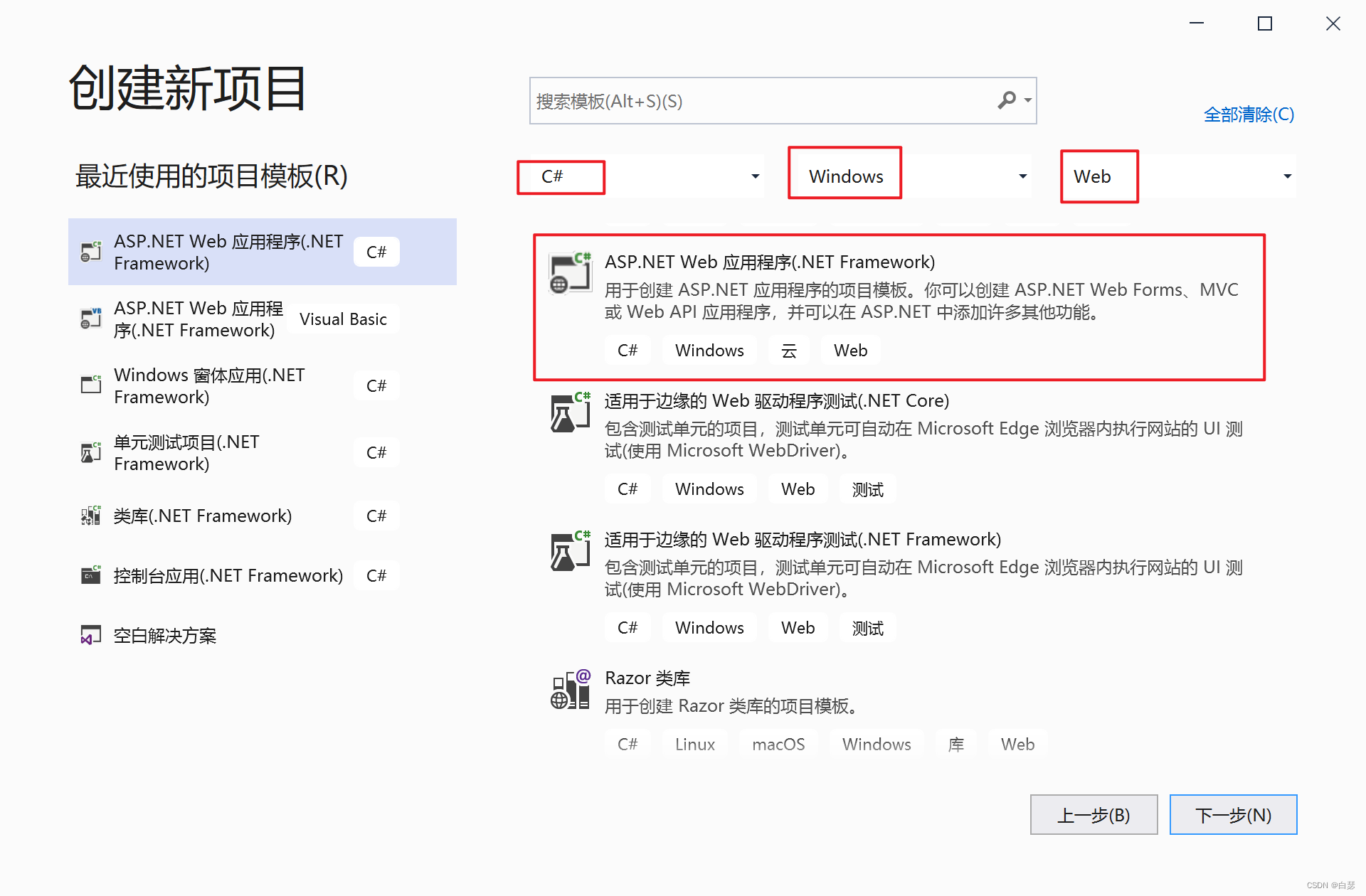1366x896 pixels.
Task: Click the Visual Basic tag in recent templates
Action: (343, 319)
